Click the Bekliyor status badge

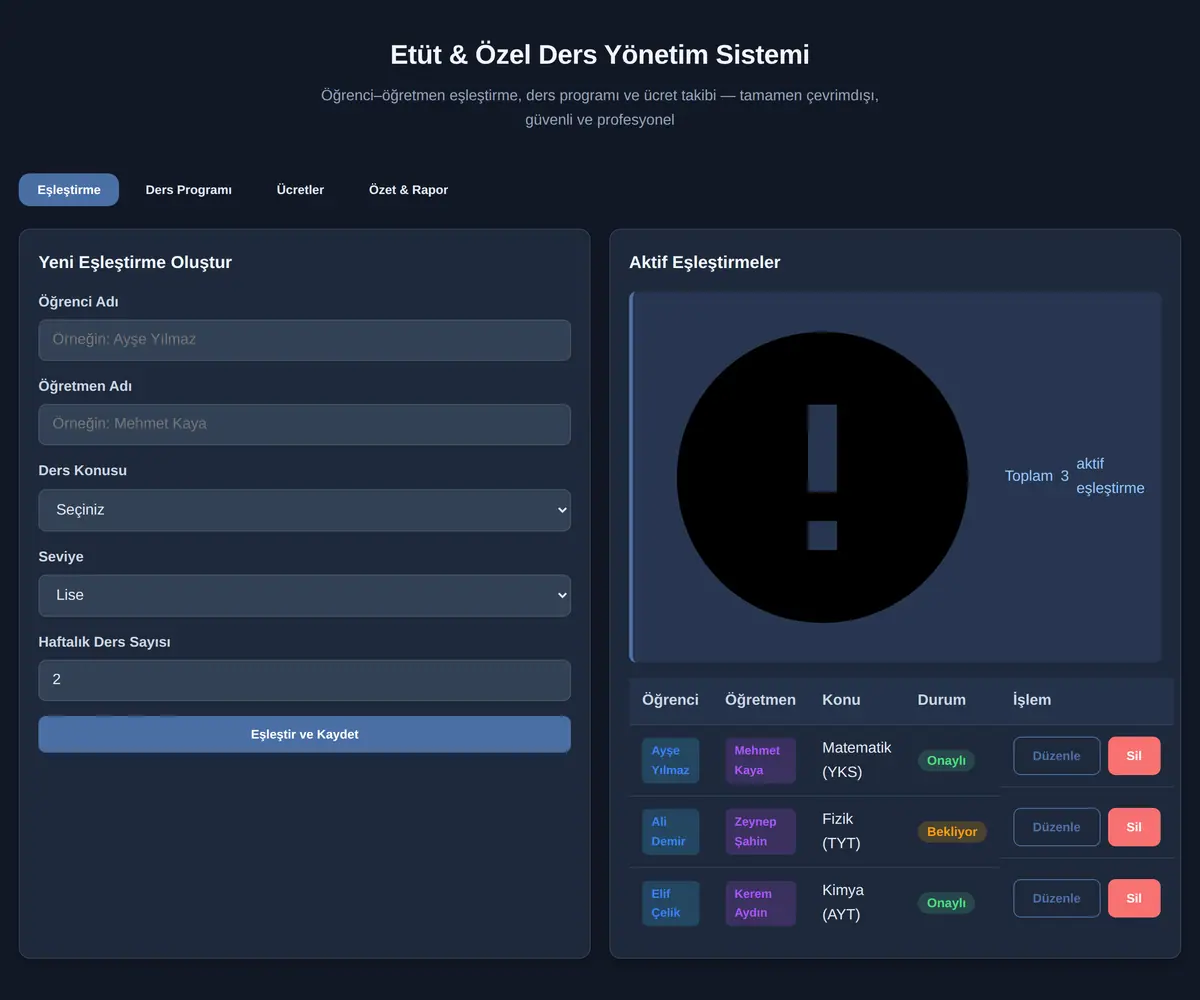click(952, 832)
